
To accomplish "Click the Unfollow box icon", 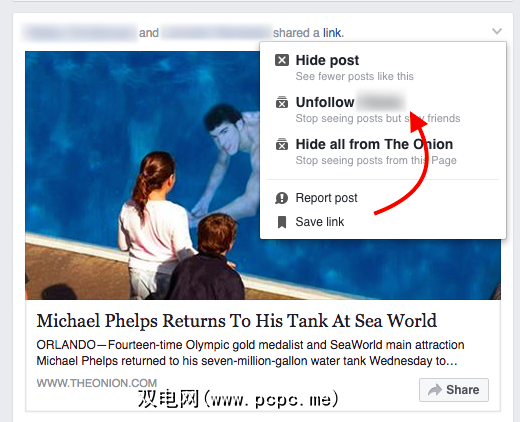I will [282, 102].
